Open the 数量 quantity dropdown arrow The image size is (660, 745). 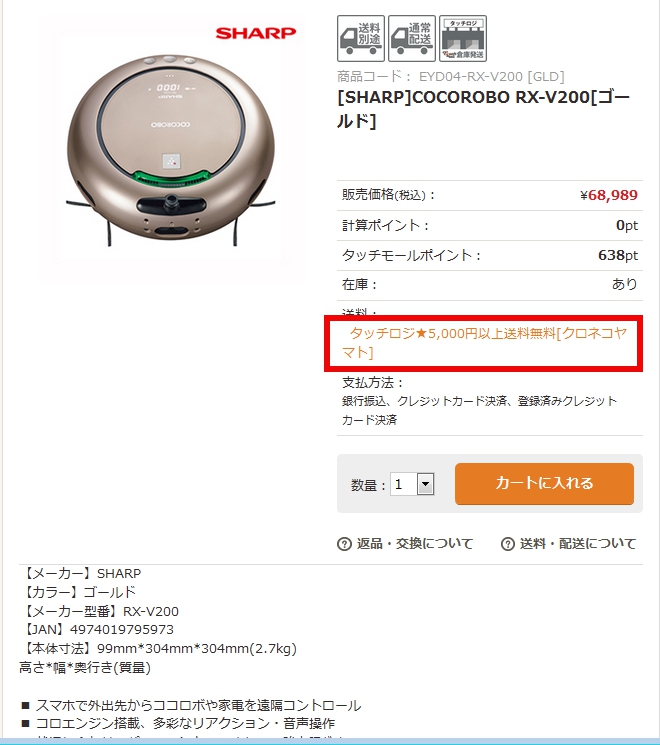click(425, 484)
